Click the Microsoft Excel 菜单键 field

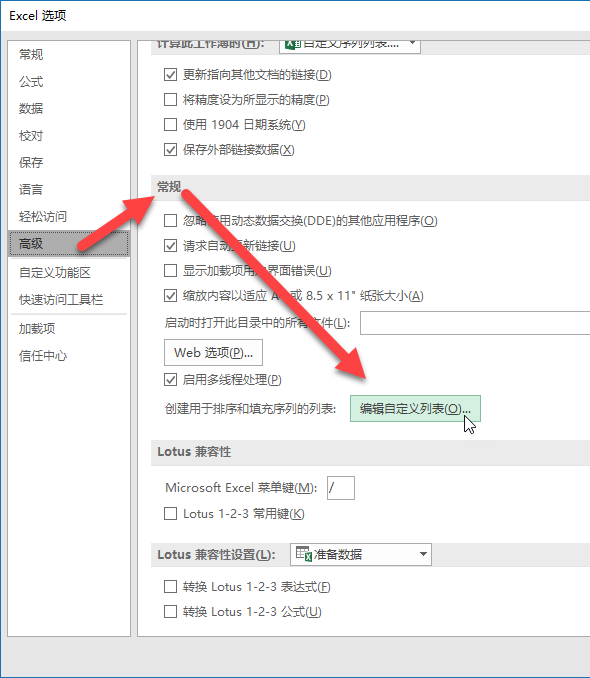[x=341, y=488]
